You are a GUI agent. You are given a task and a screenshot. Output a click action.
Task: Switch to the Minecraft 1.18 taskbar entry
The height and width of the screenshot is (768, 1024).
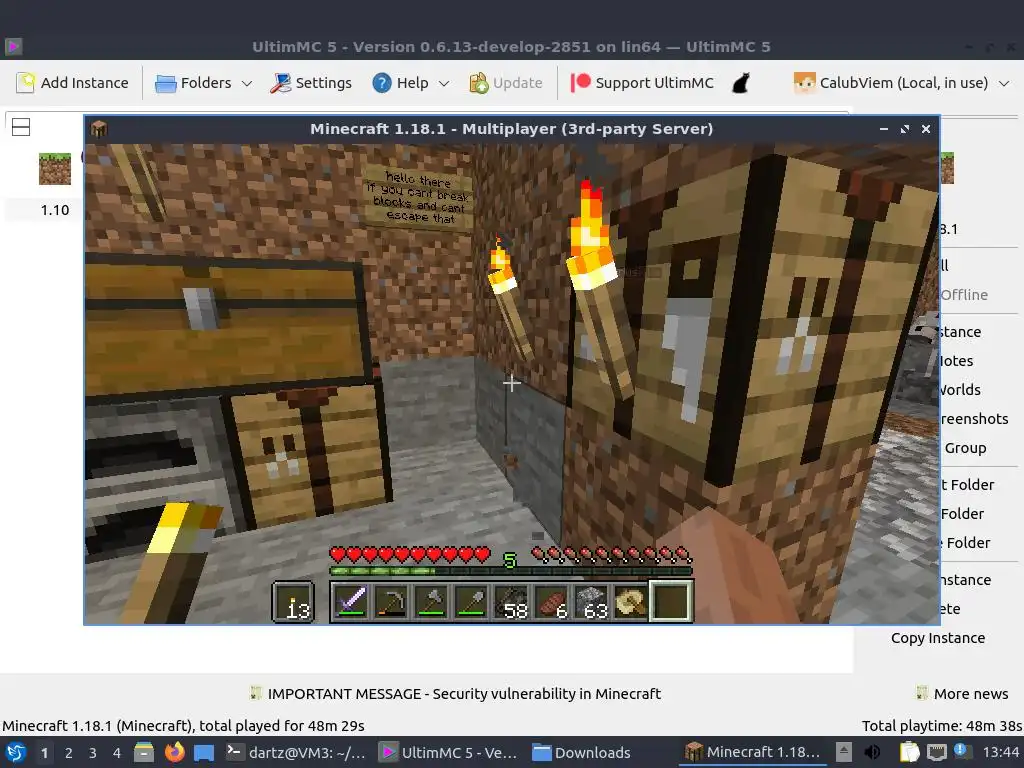752,752
